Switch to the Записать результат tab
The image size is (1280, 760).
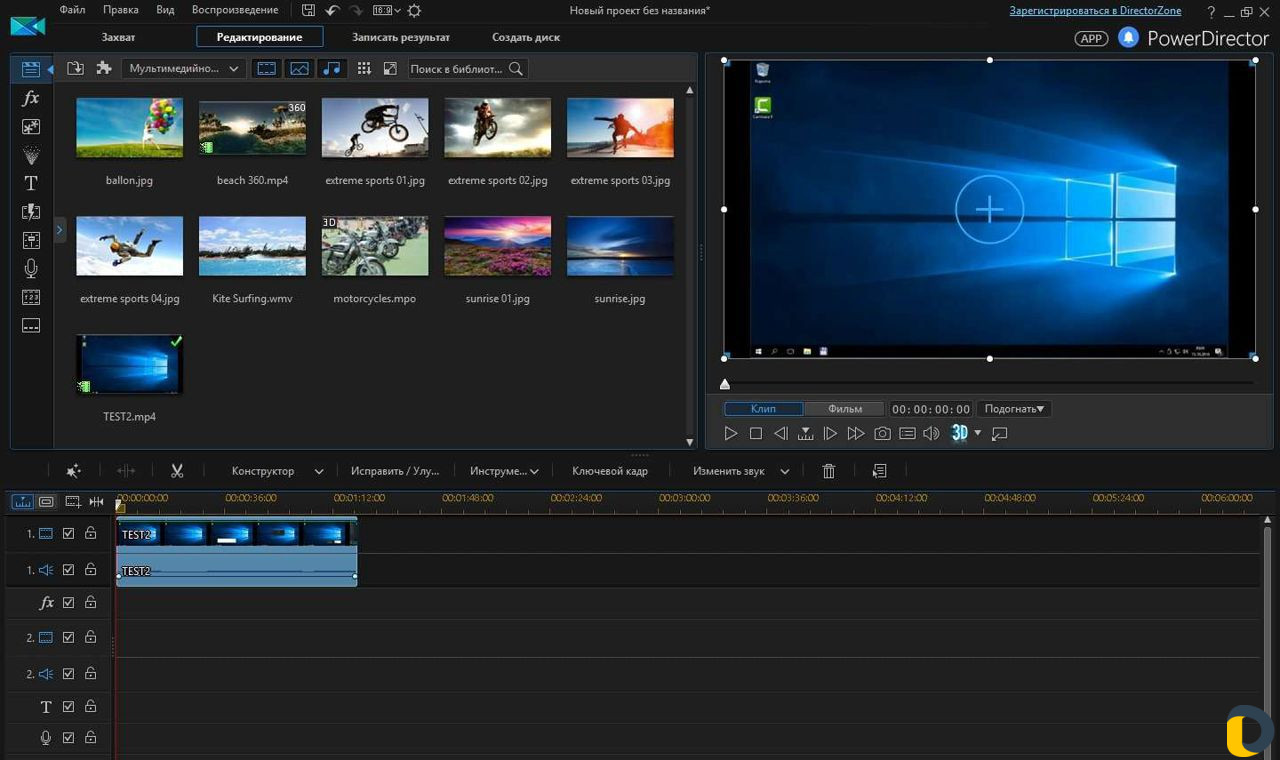(x=401, y=37)
